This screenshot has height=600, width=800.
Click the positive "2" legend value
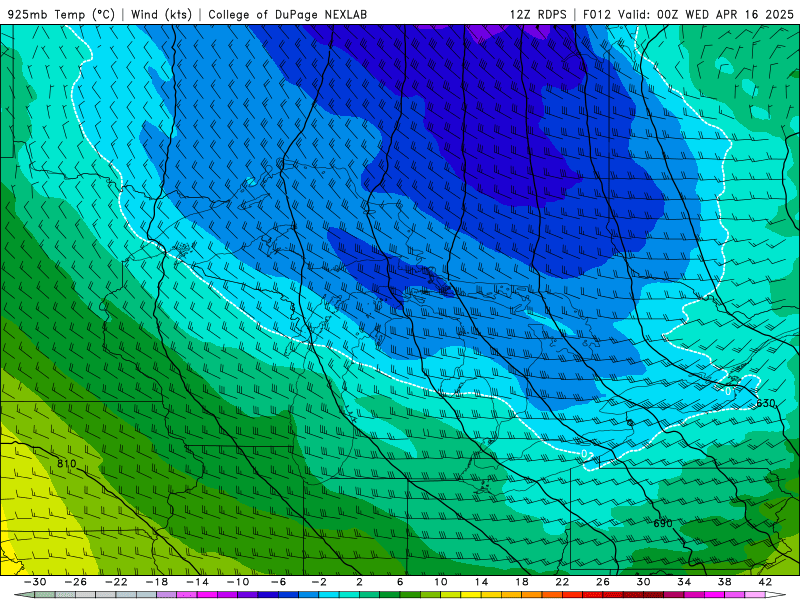point(359,582)
